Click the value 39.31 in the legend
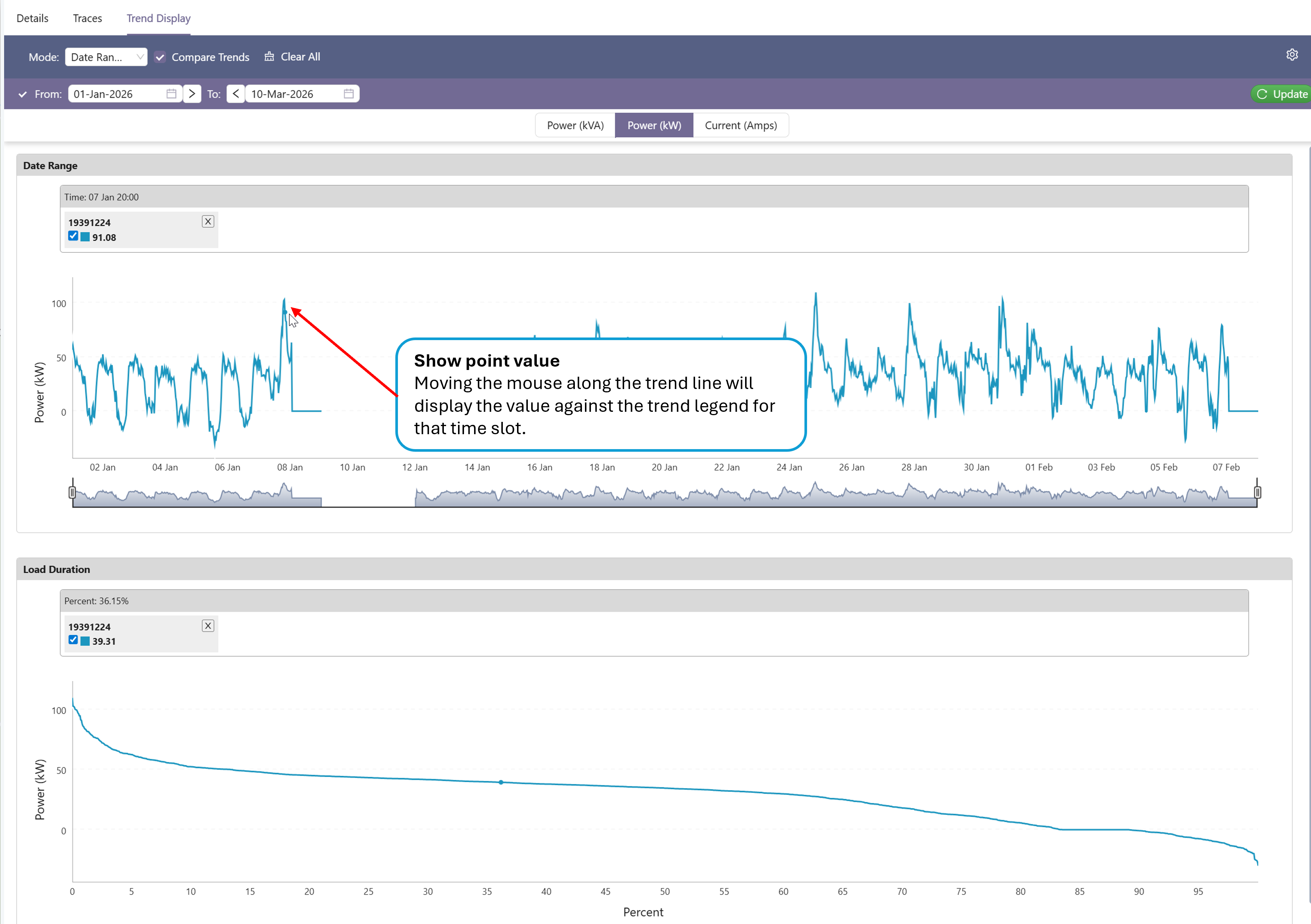 coord(104,641)
